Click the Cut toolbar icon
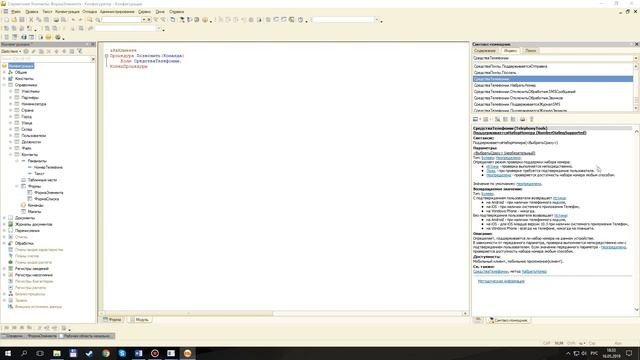Image resolution: width=640 pixels, height=360 pixels. 31,20
